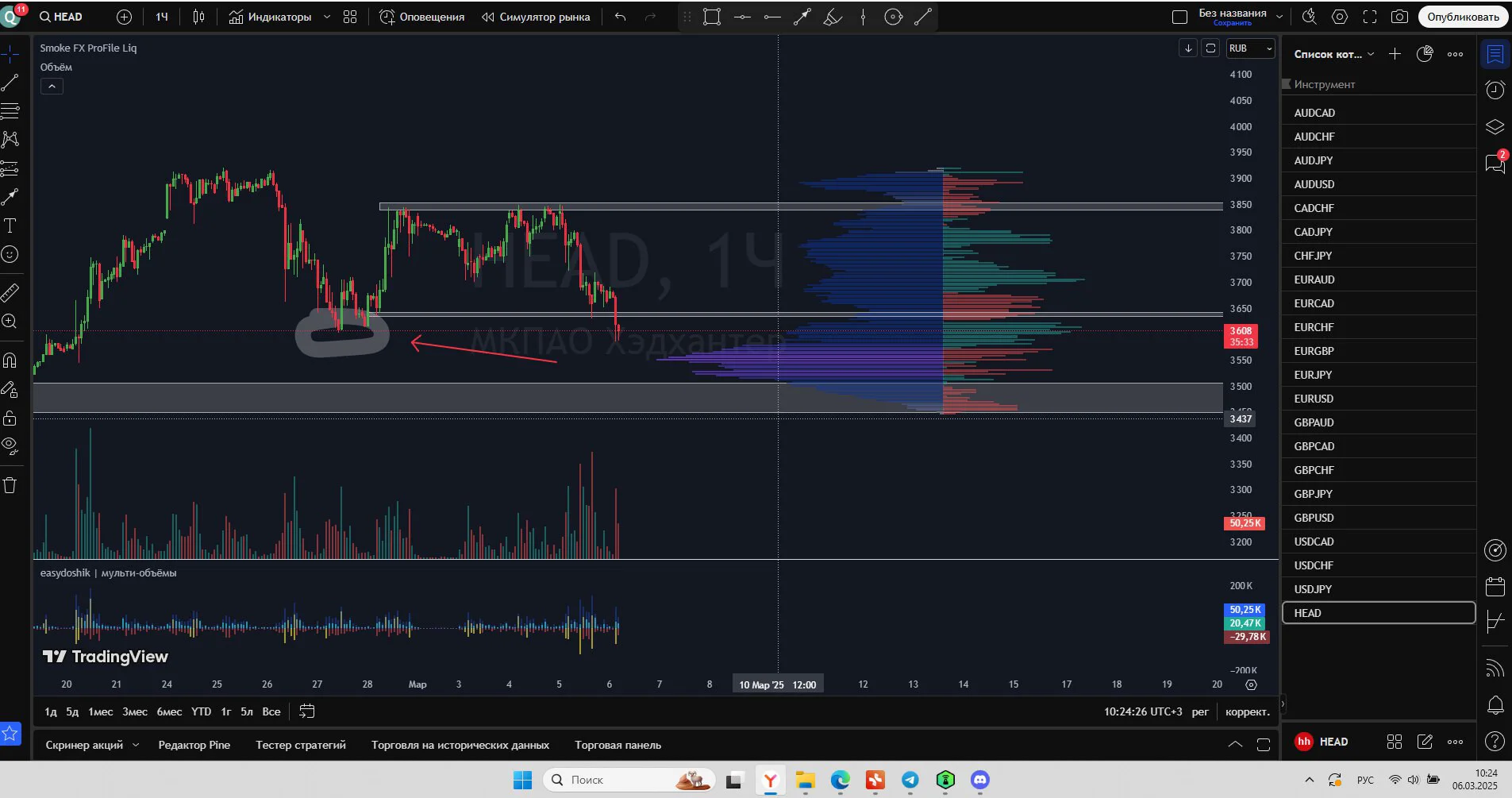Open the Тестер стратегий tab
Viewport: 1512px width, 798px height.
point(301,745)
